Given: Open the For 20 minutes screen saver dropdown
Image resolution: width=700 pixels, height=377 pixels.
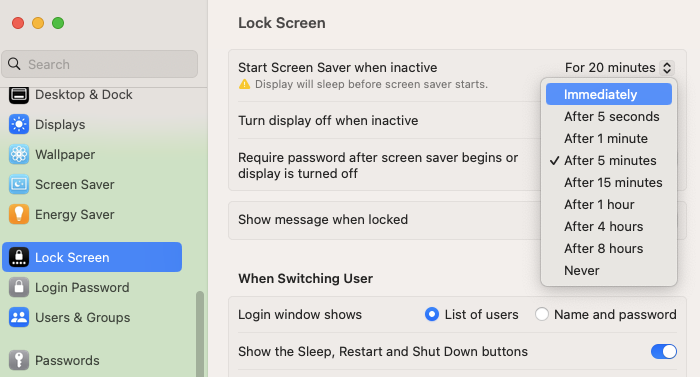Looking at the screenshot, I should pos(620,67).
